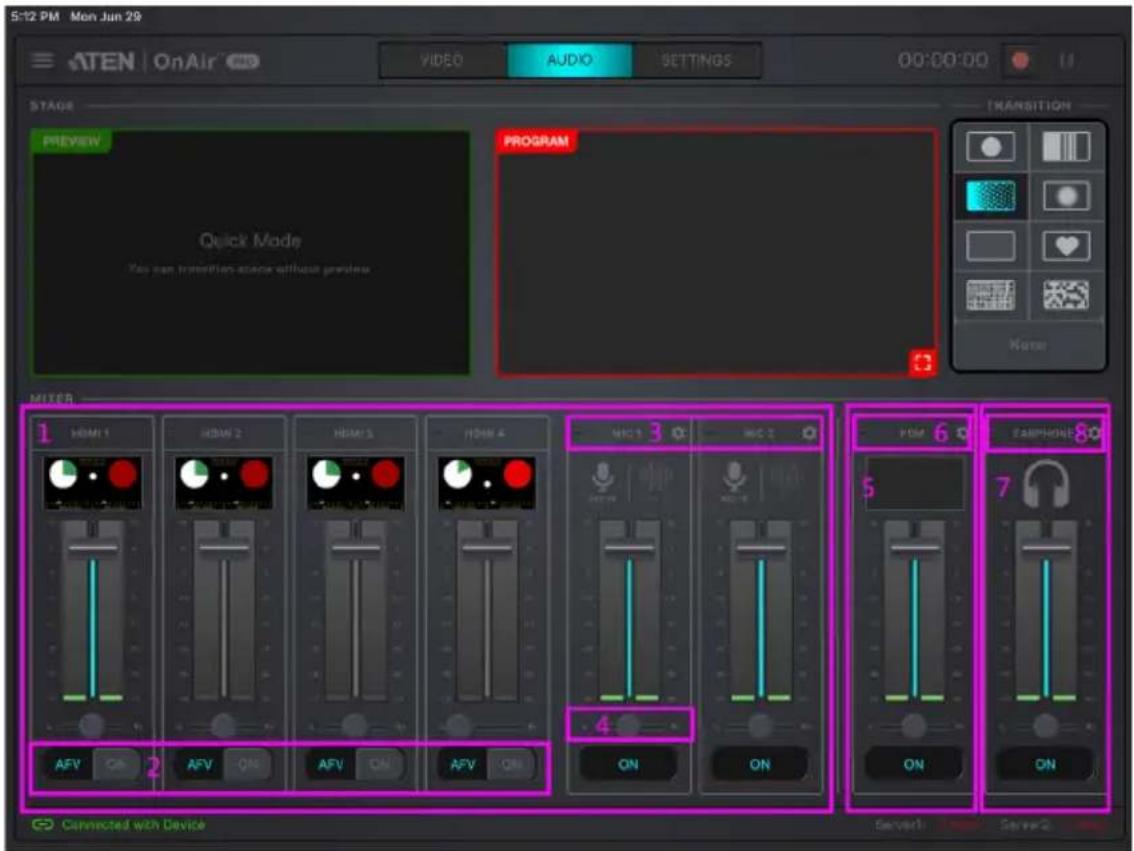
Task: Select the highlighted cyan dissolve transition
Action: point(990,196)
